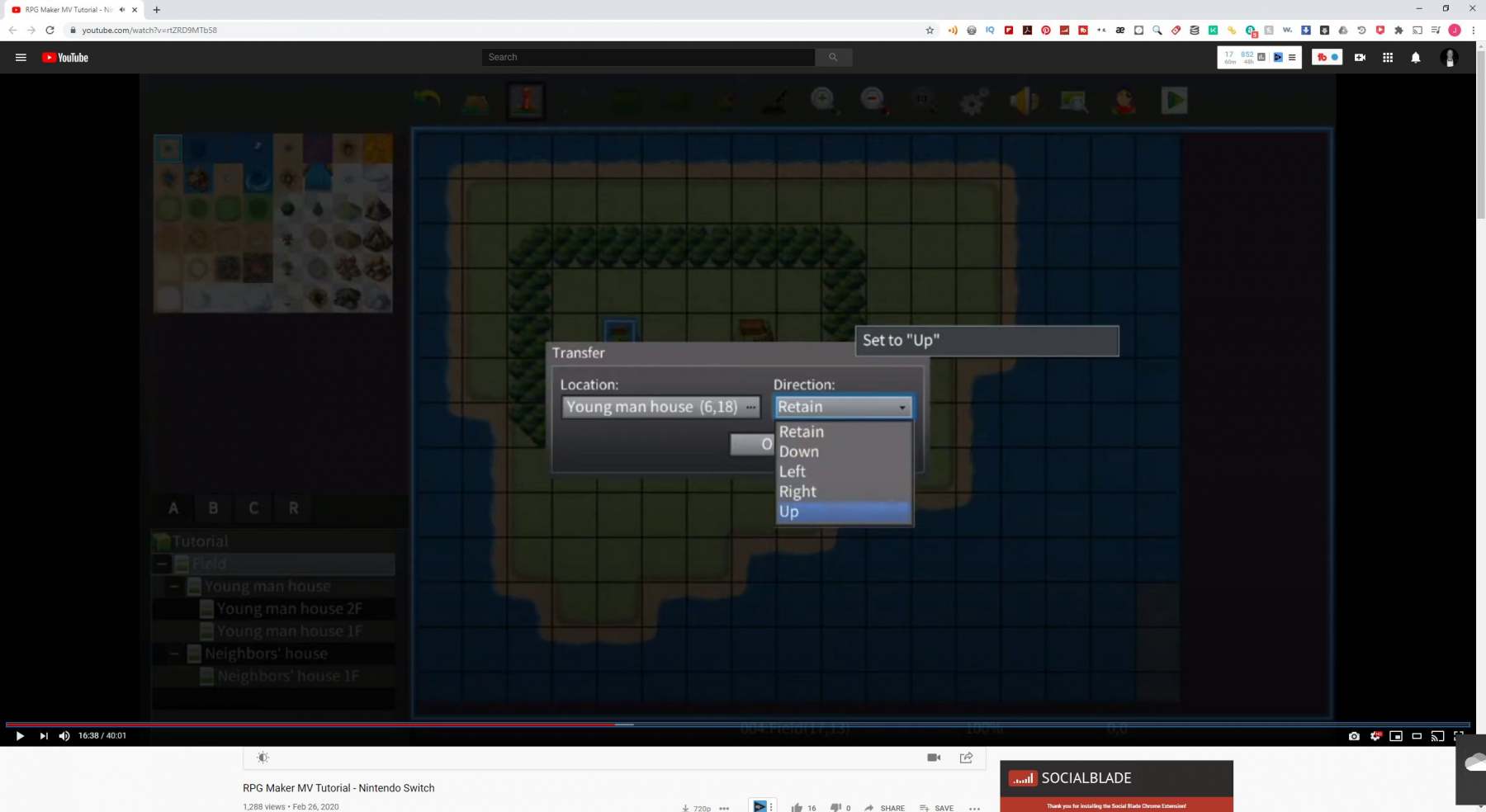The width and height of the screenshot is (1486, 812).
Task: Open more actions menu beside SAVE
Action: pos(974,808)
